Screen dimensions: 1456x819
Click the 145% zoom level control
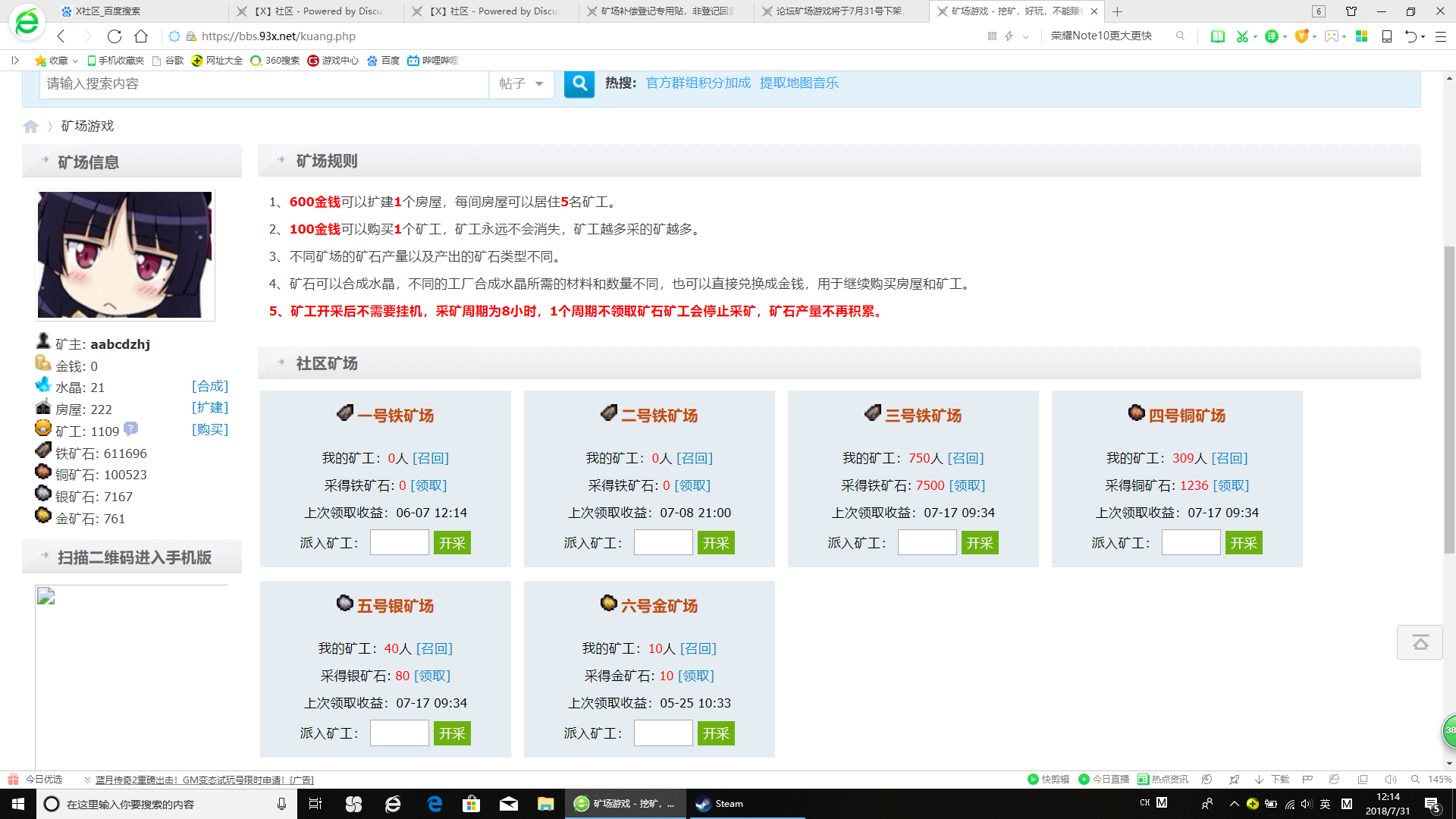[1439, 779]
